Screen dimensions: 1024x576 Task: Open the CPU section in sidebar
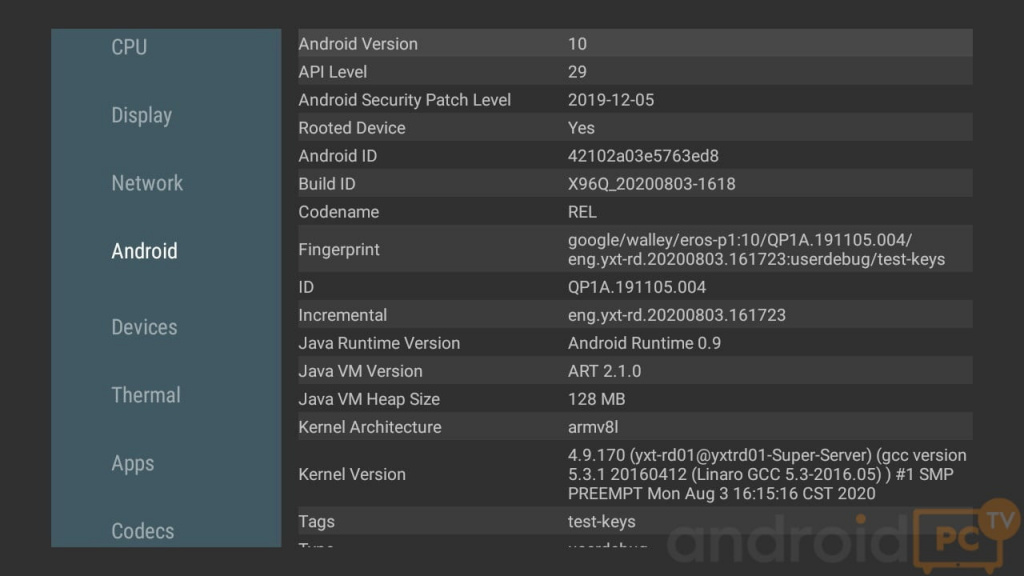pos(129,47)
